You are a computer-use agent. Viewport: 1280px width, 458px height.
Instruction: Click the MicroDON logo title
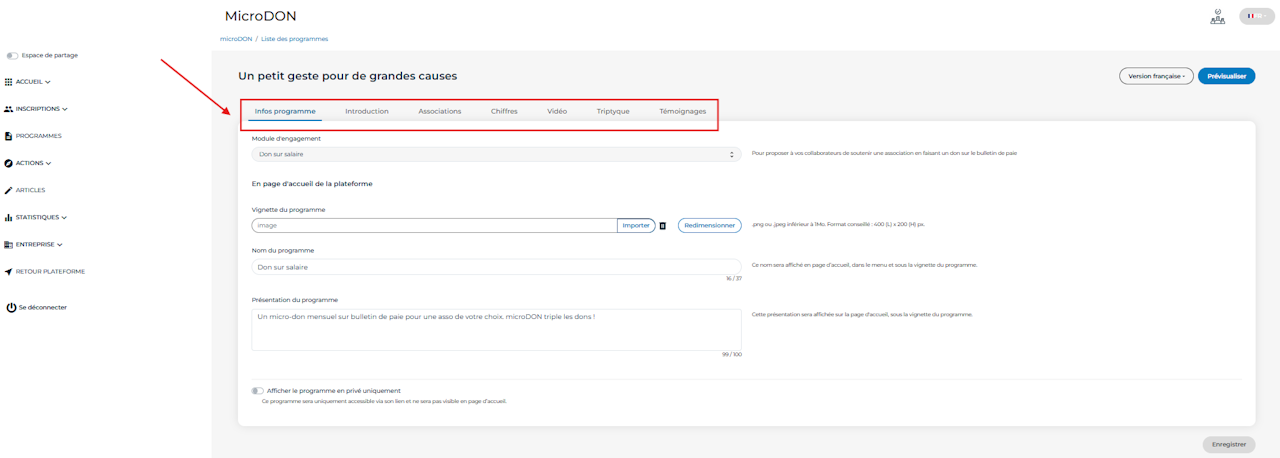tap(261, 16)
